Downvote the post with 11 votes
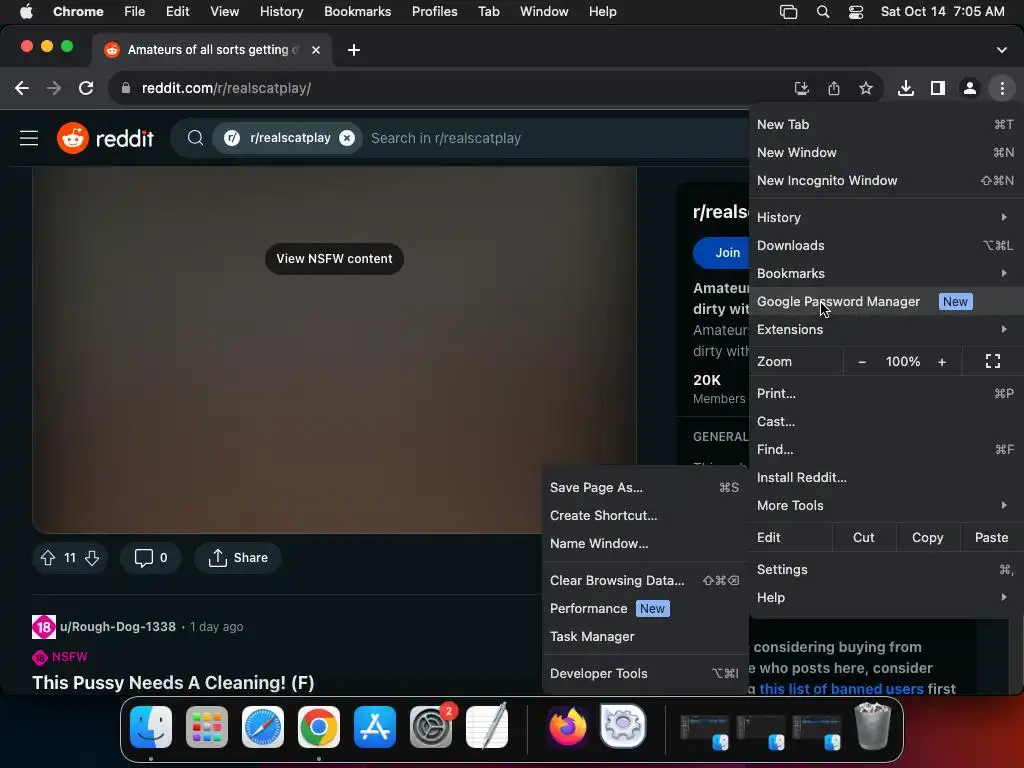 point(92,558)
